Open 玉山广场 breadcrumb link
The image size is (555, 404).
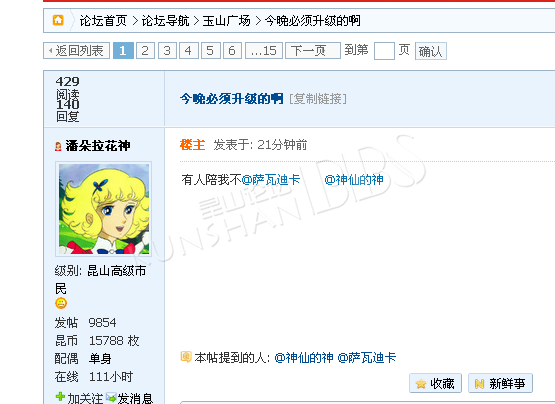[x=227, y=21]
